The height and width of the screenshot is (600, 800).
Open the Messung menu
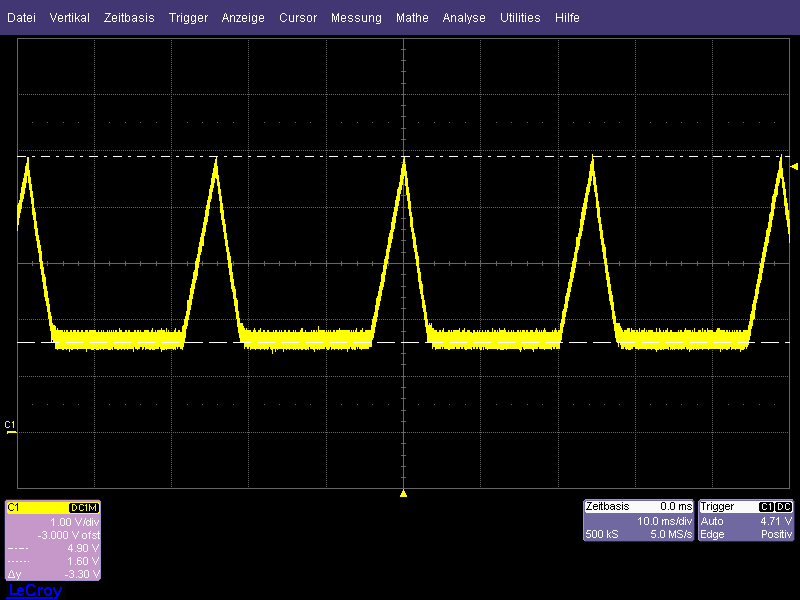coord(356,18)
